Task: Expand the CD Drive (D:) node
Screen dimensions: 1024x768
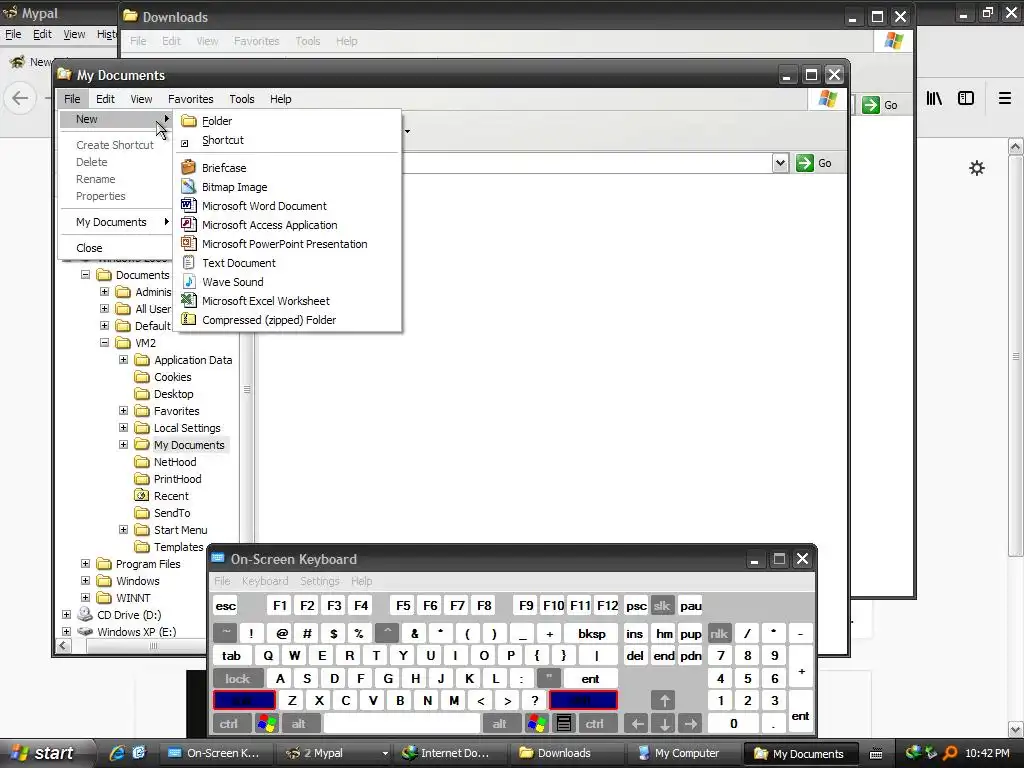Action: click(67, 614)
